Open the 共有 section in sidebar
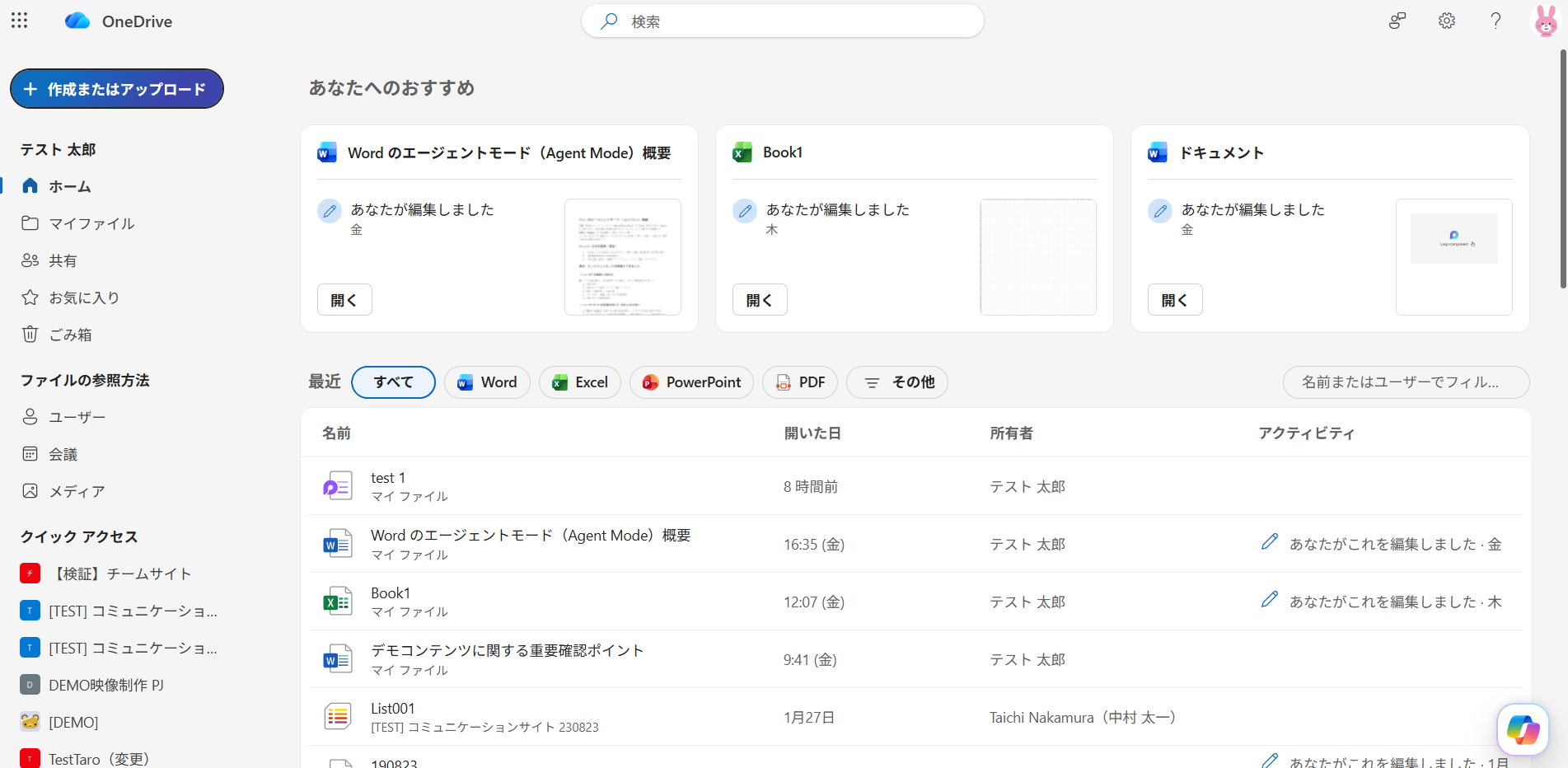This screenshot has height=768, width=1568. tap(63, 260)
